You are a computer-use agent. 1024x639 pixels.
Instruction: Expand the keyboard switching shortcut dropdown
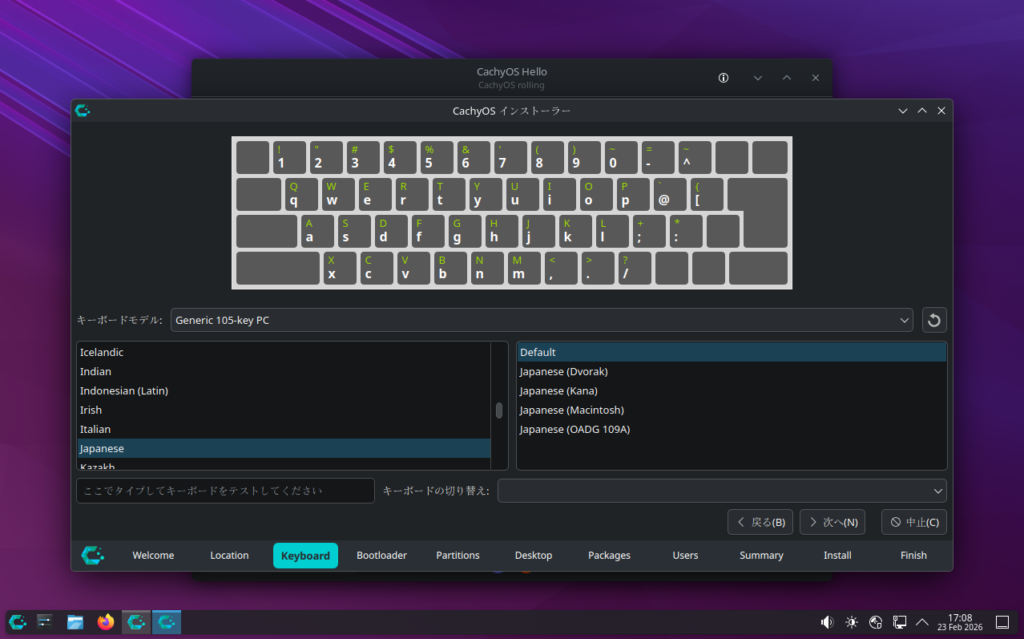[x=721, y=491]
